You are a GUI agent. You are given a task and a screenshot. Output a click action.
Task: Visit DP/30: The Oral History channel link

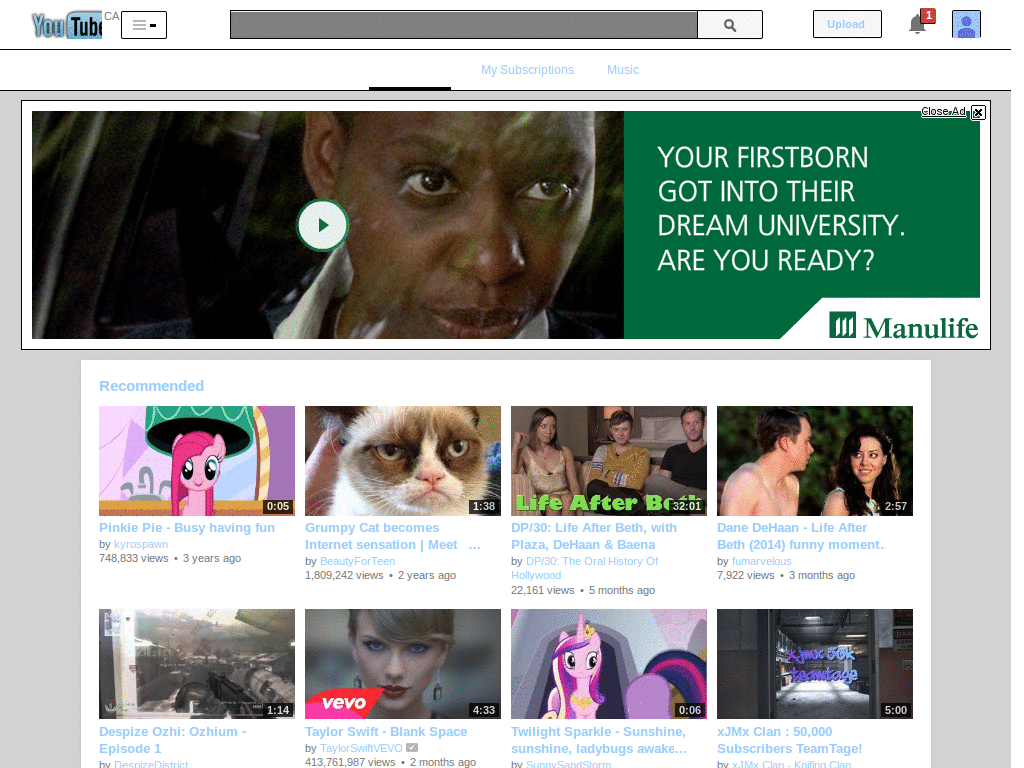click(x=584, y=568)
